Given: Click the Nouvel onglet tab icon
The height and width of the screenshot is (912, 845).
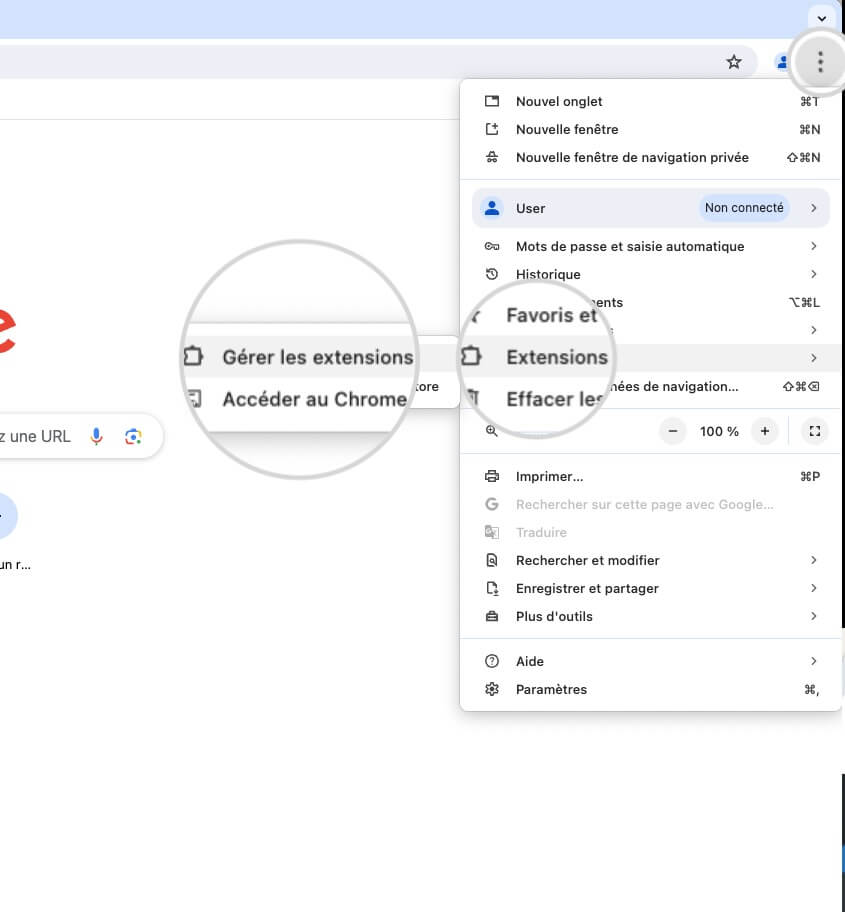Looking at the screenshot, I should pos(492,101).
